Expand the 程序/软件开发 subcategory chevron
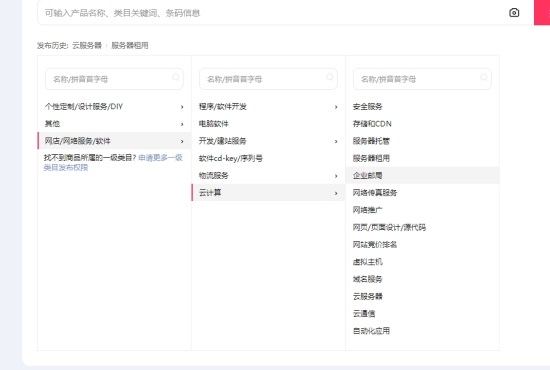The image size is (550, 370). click(336, 107)
